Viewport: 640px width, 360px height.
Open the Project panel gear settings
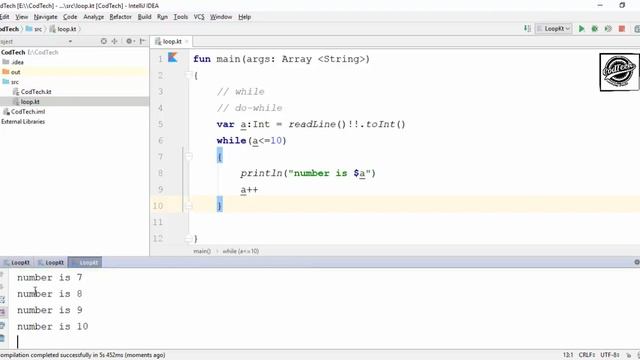point(130,41)
